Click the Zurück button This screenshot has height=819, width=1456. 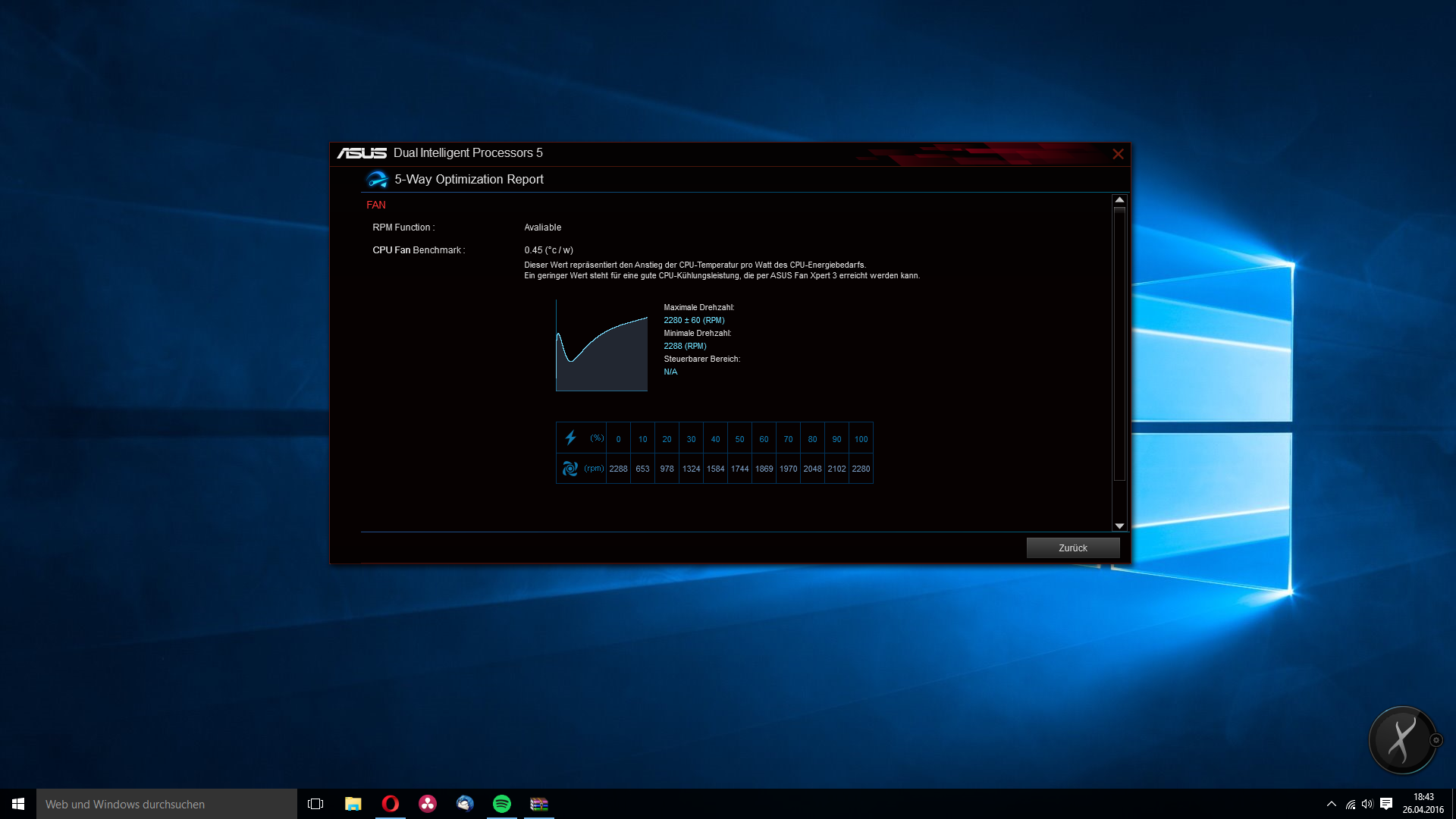[x=1072, y=548]
